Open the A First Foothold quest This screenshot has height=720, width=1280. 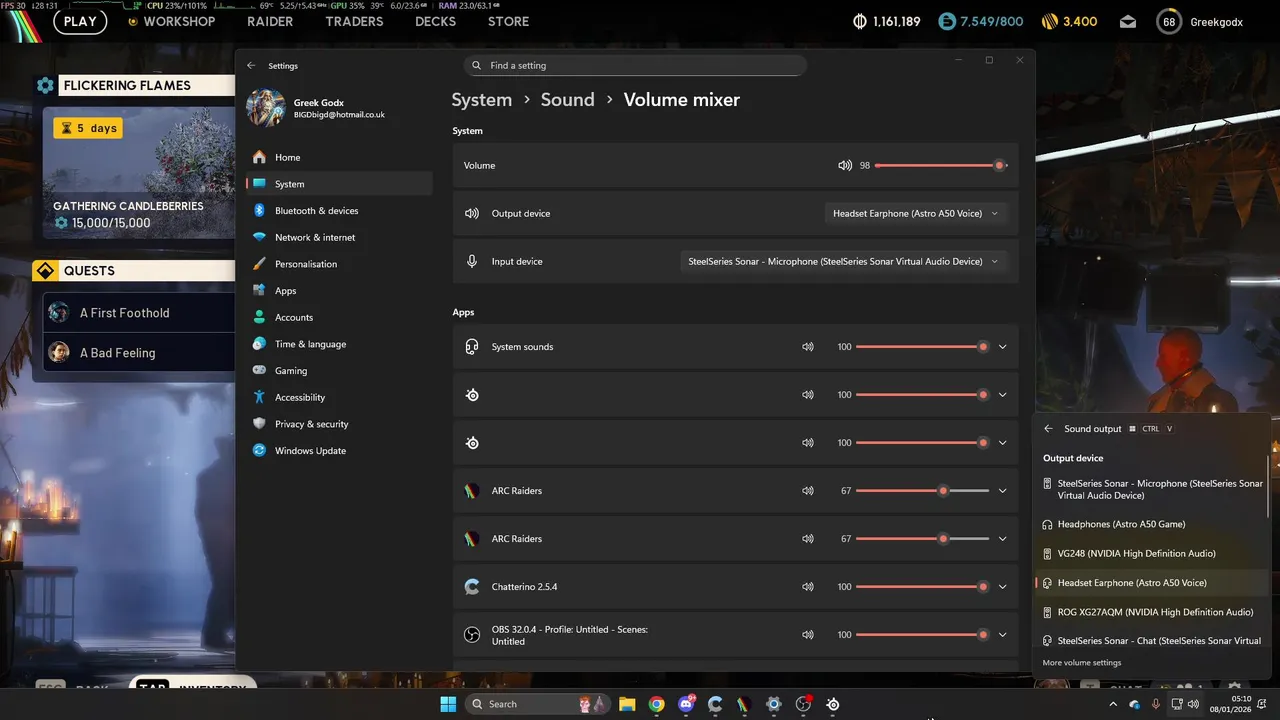pos(138,313)
